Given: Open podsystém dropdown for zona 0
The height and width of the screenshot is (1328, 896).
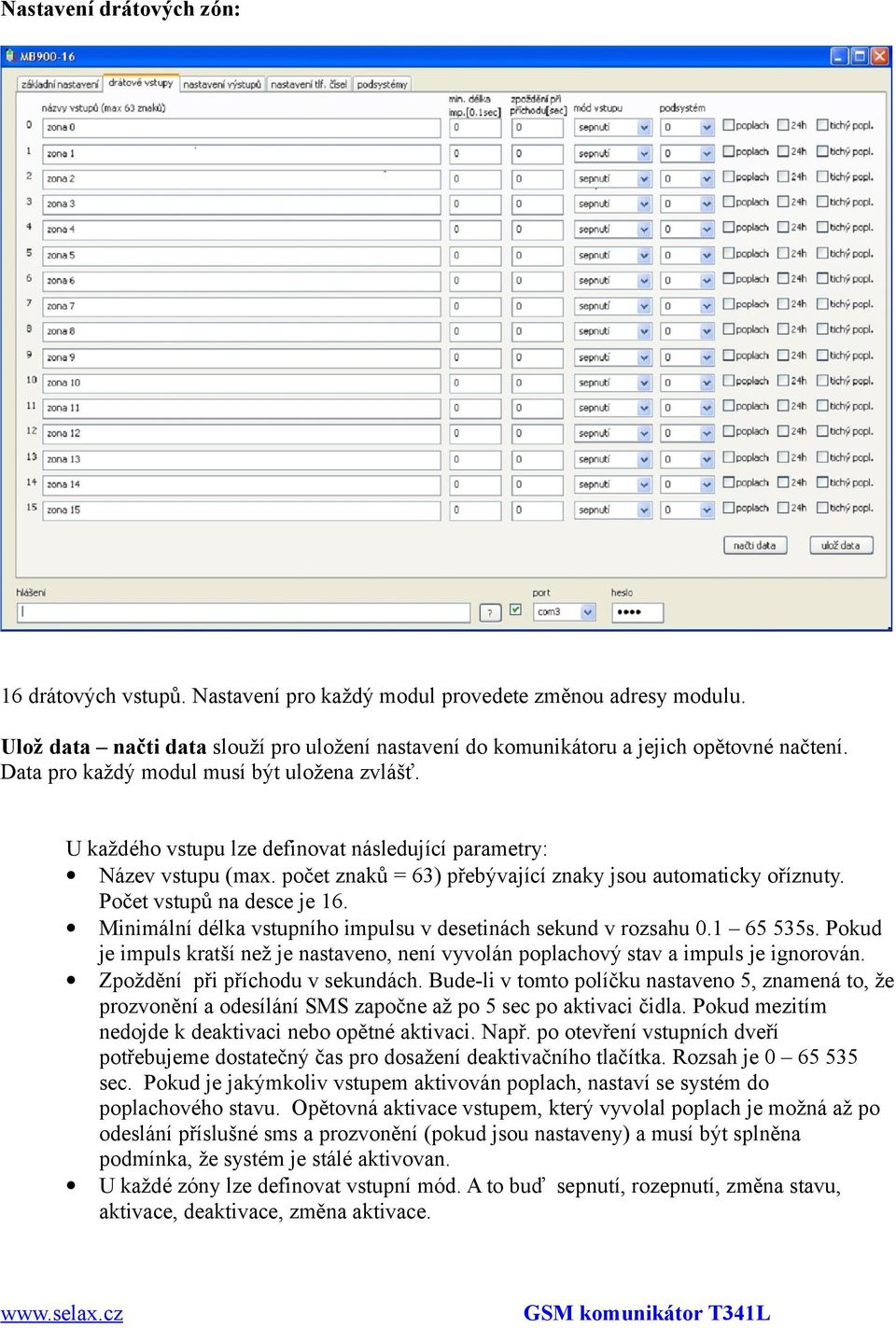Looking at the screenshot, I should click(x=687, y=127).
